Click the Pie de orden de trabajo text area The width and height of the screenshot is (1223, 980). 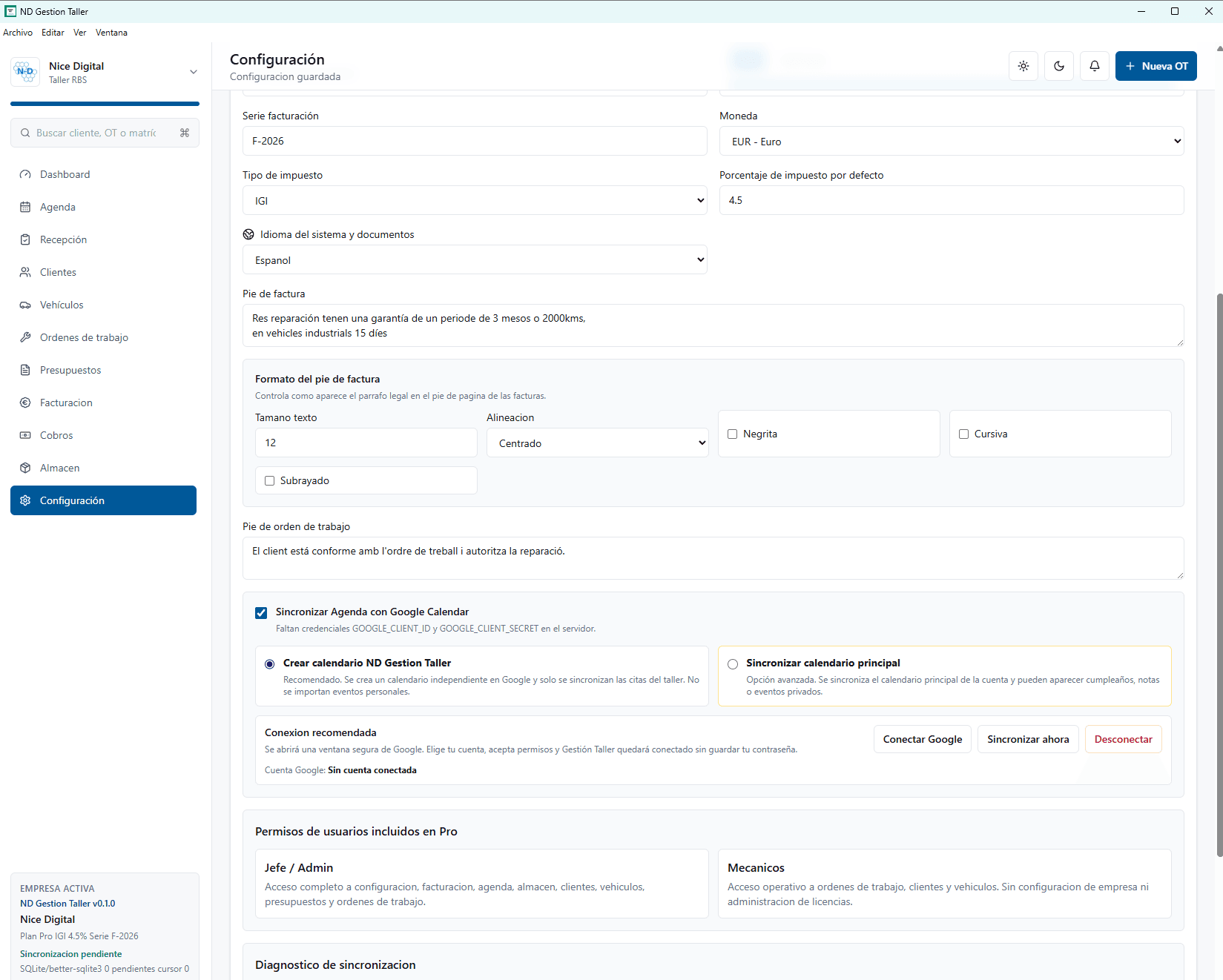[x=713, y=558]
